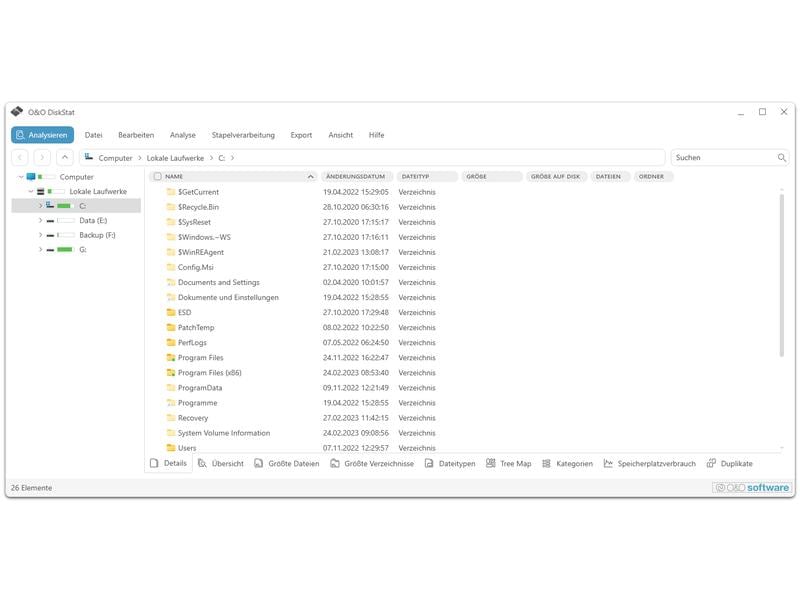
Task: Switch to the Kategorien tab
Action: coord(567,464)
